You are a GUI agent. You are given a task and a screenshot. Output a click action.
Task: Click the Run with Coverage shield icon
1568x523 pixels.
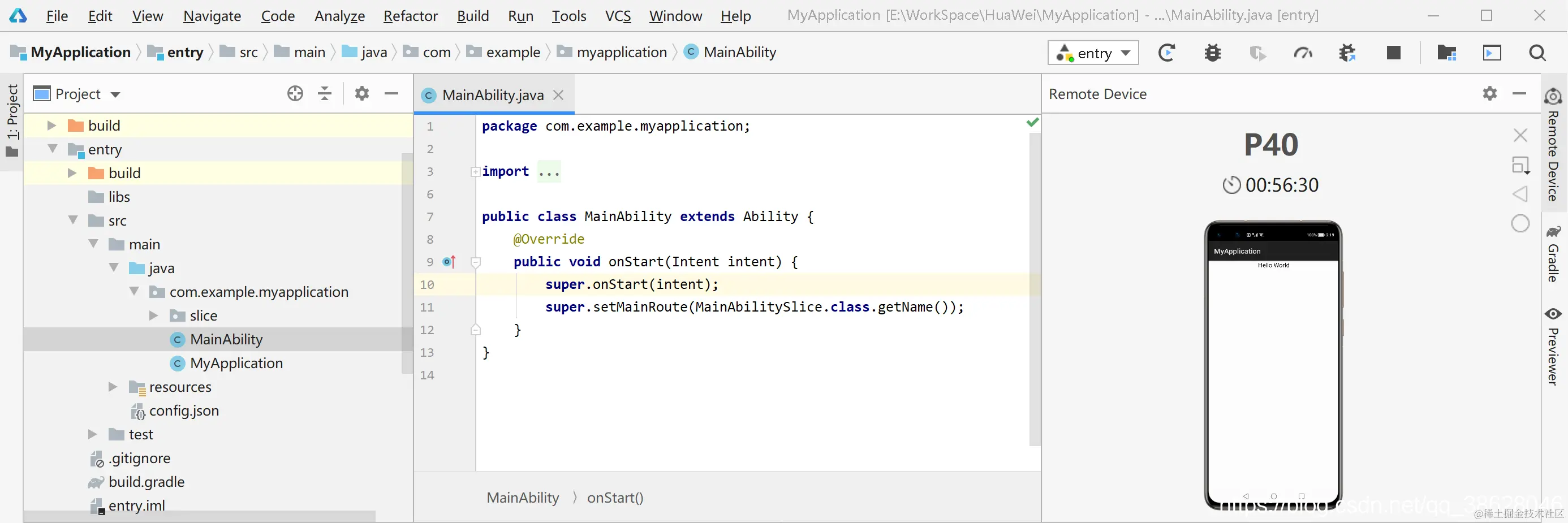pos(1257,54)
